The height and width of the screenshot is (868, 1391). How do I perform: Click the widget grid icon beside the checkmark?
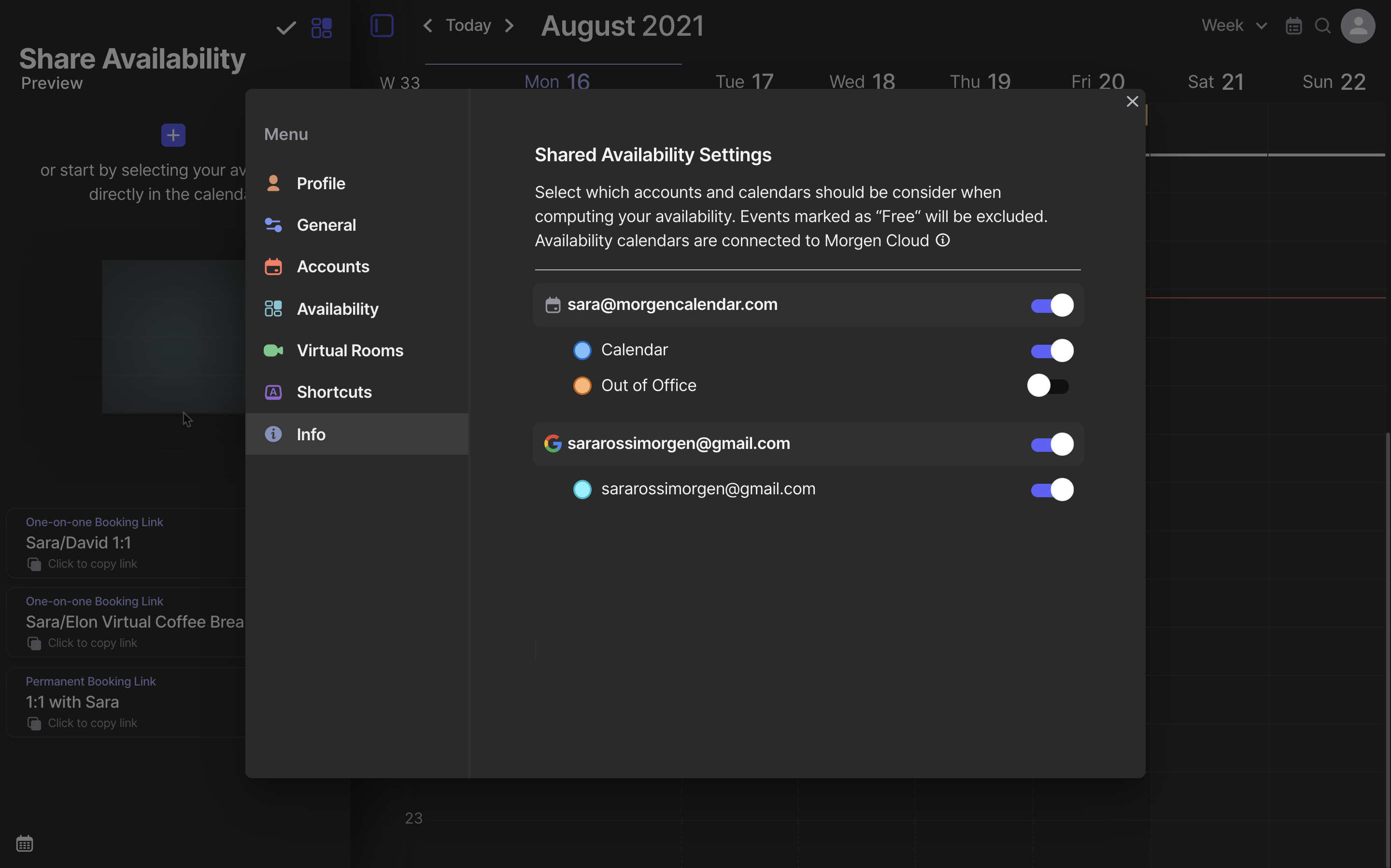pyautogui.click(x=321, y=27)
